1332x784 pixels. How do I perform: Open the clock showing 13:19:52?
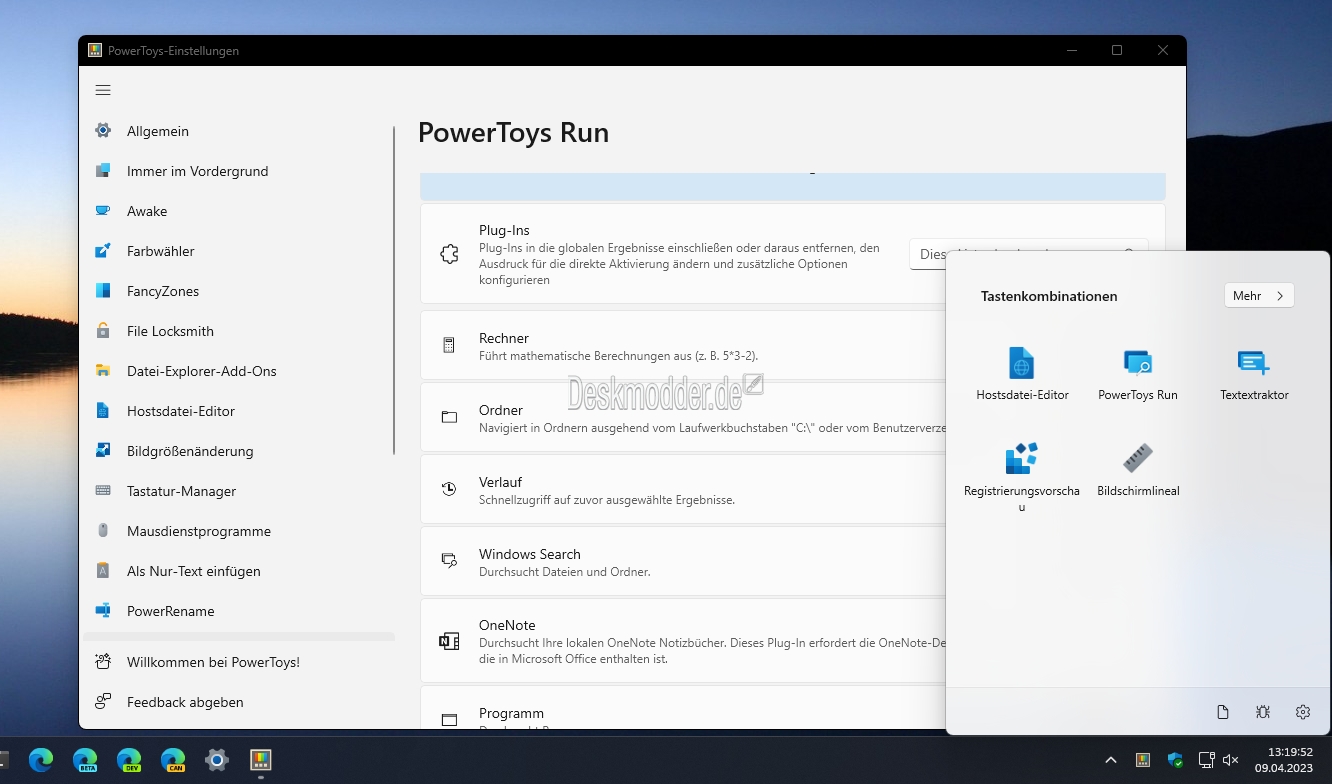click(1283, 760)
